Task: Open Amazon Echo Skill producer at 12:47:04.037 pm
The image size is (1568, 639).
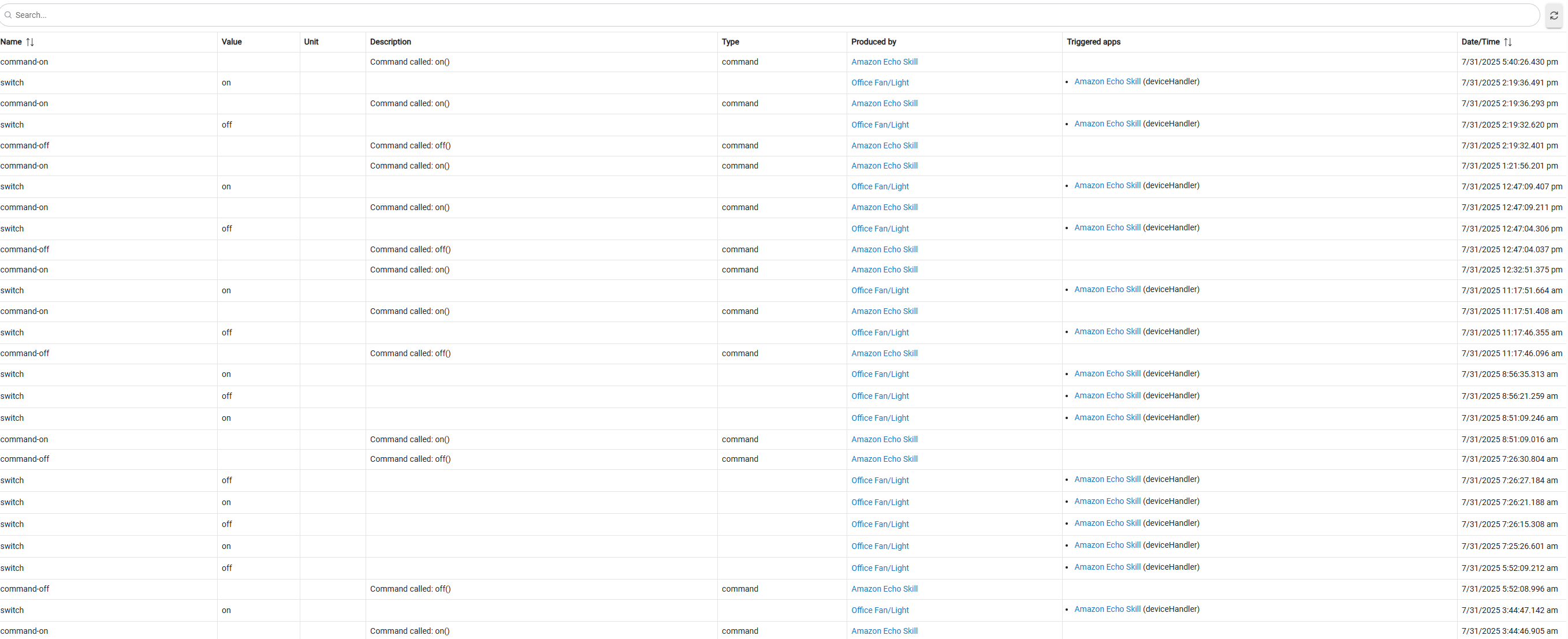Action: click(x=884, y=249)
